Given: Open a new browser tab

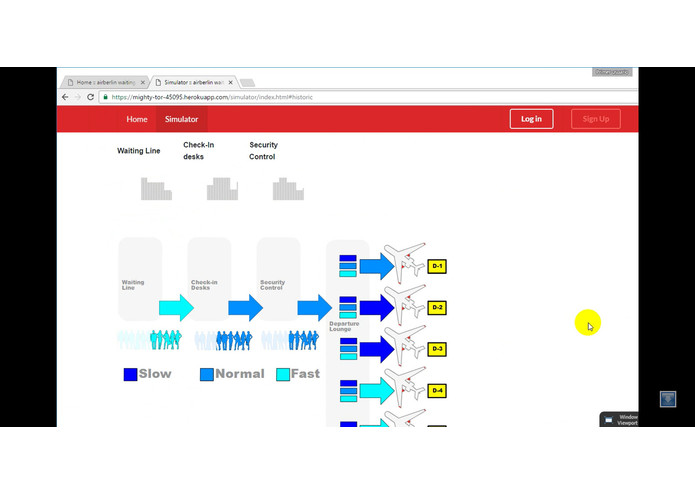Looking at the screenshot, I should click(x=247, y=83).
